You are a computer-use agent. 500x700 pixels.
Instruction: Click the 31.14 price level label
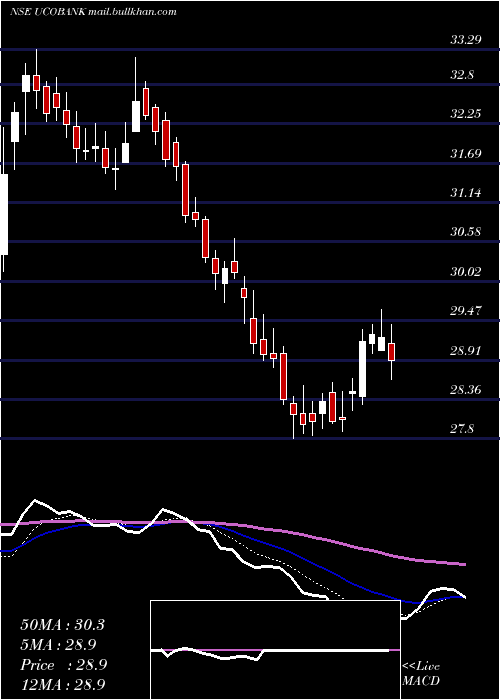coord(466,193)
